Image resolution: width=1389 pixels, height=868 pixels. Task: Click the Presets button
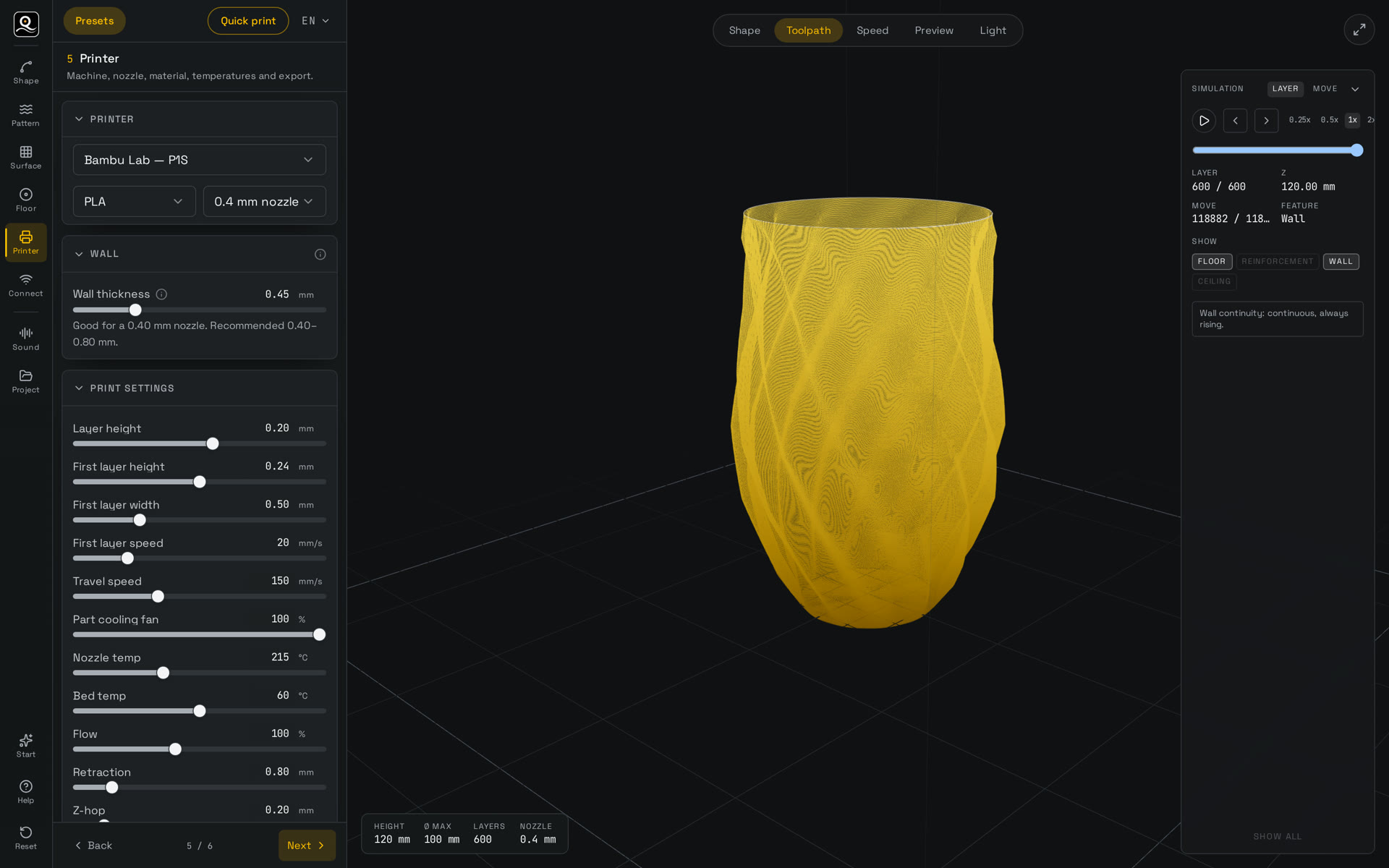tap(94, 21)
